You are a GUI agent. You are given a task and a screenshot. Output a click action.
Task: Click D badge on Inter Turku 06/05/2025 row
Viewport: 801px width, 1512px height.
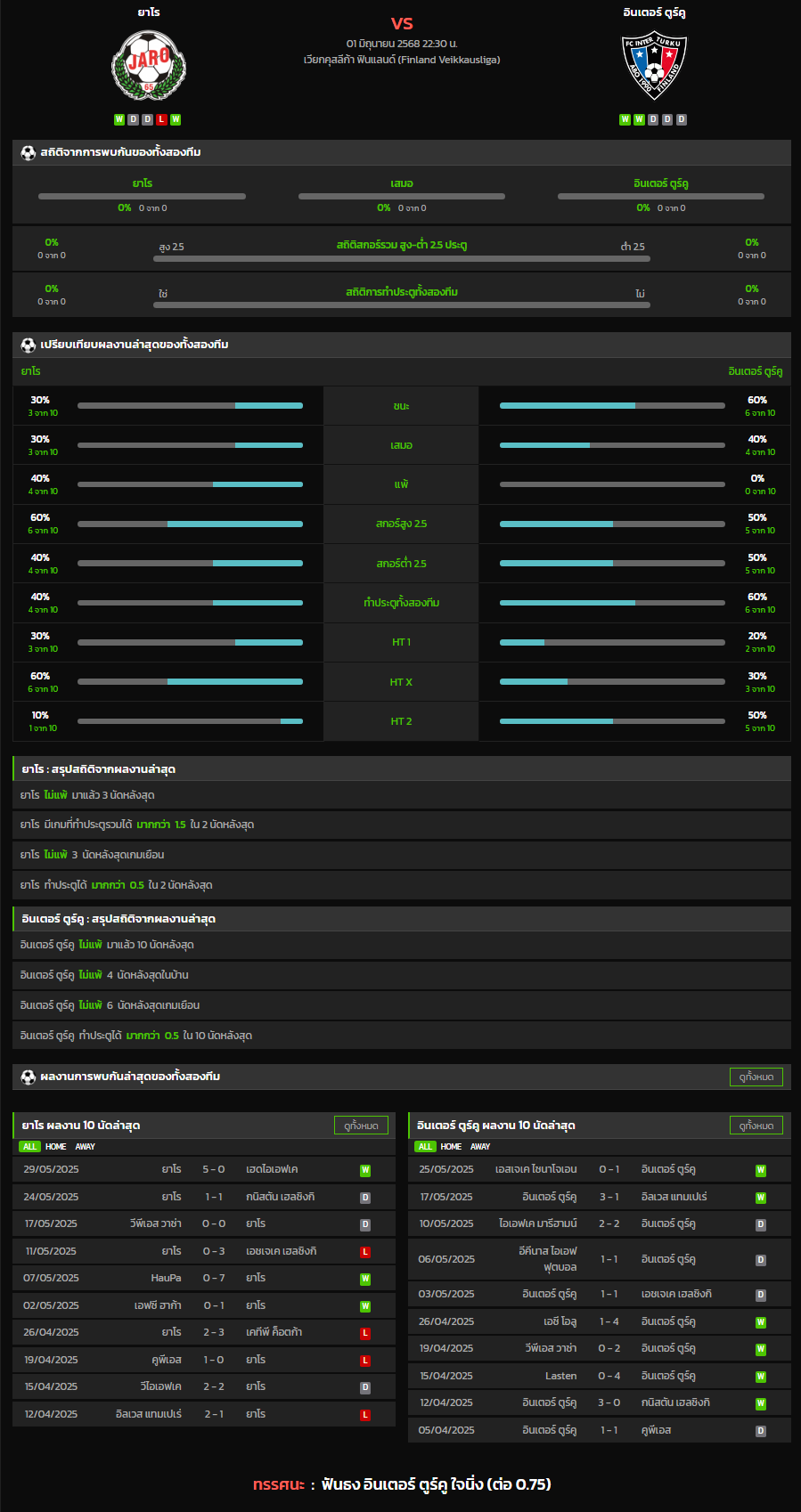point(761,1260)
